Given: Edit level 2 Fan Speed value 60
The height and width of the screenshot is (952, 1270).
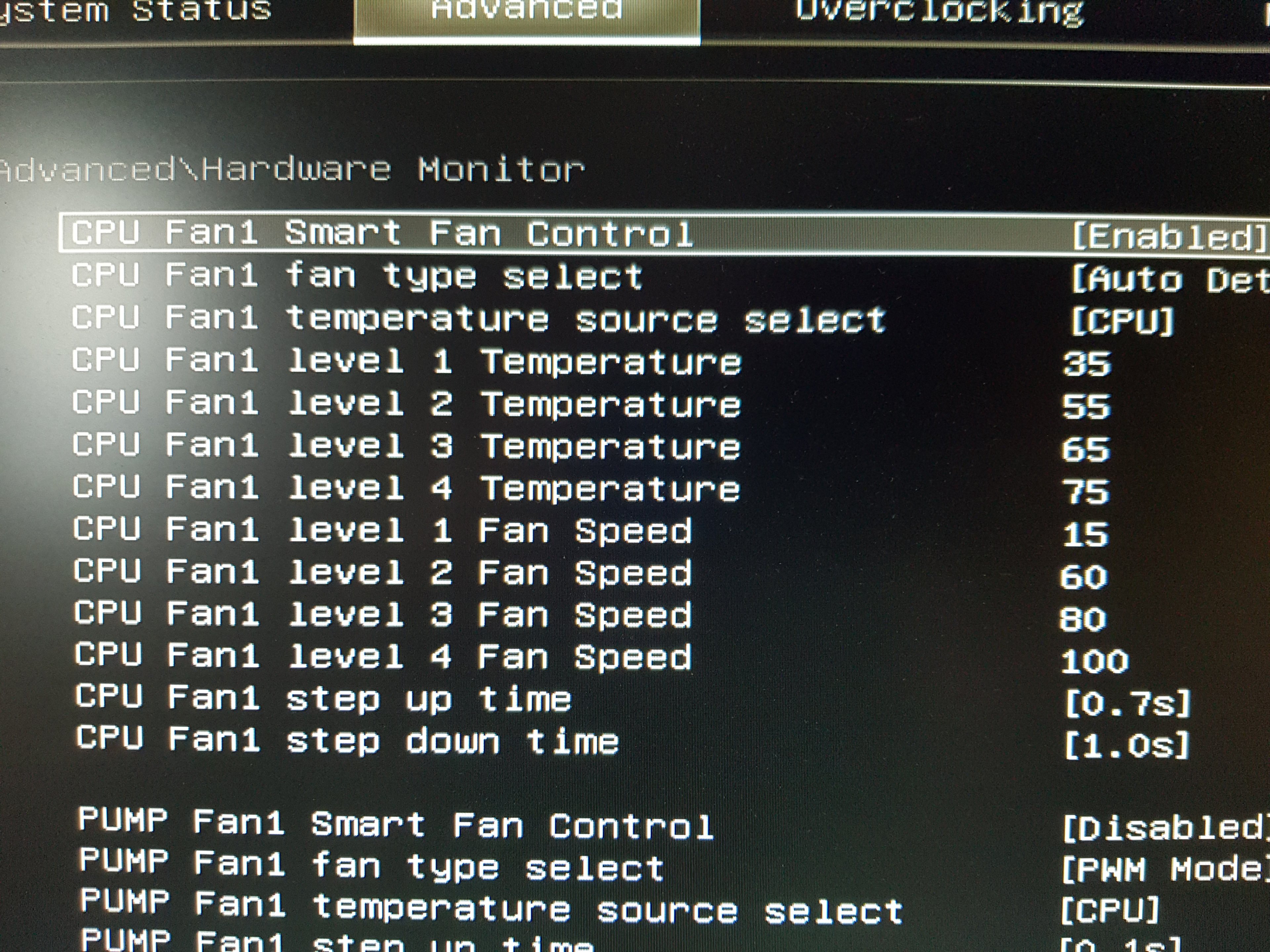Looking at the screenshot, I should pyautogui.click(x=1084, y=577).
